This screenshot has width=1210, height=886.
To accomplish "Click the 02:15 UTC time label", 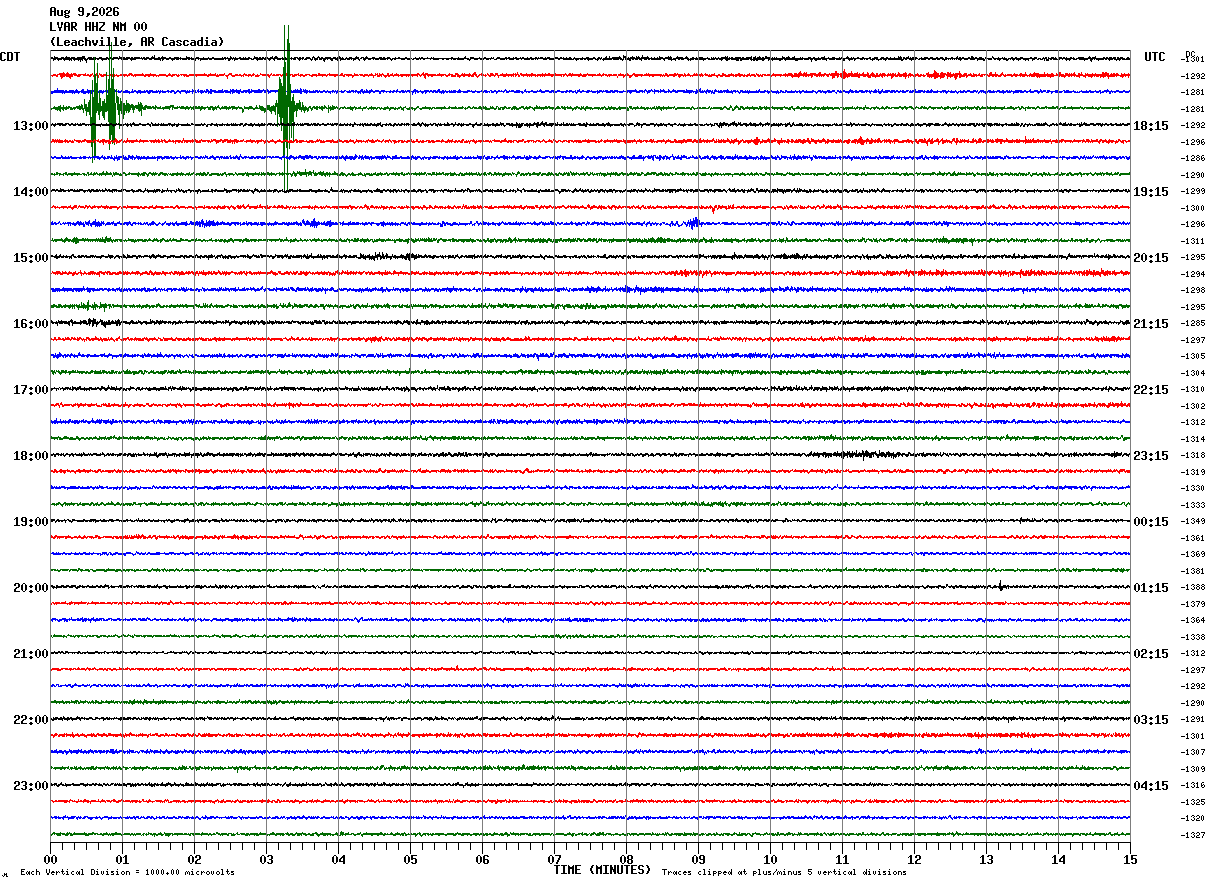I will [1151, 654].
